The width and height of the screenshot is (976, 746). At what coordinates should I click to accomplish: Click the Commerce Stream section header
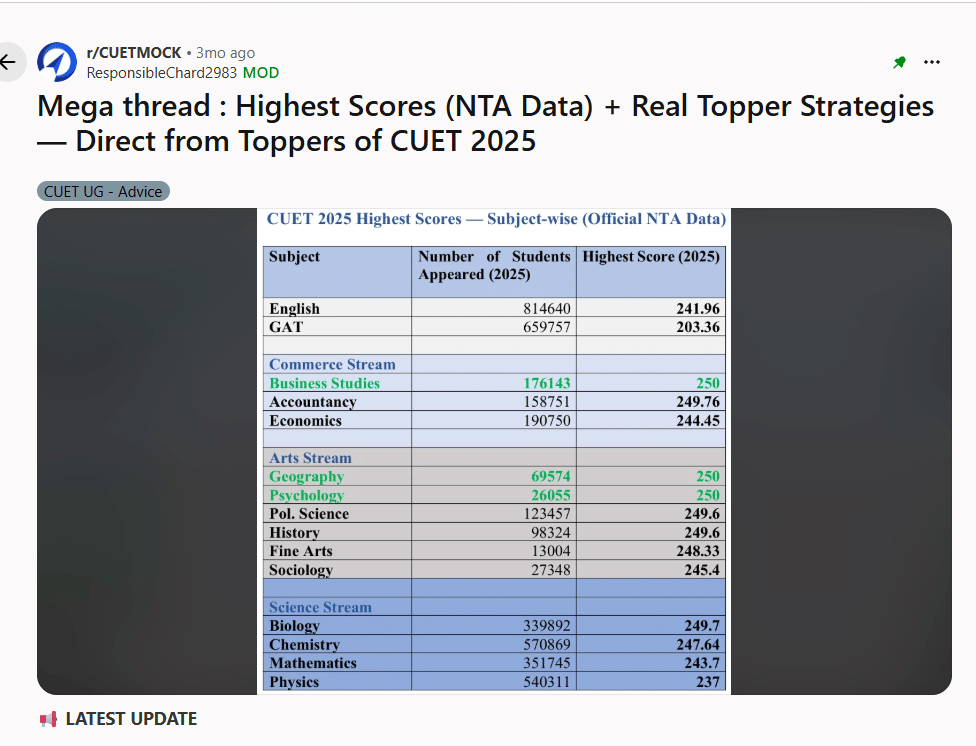332,364
